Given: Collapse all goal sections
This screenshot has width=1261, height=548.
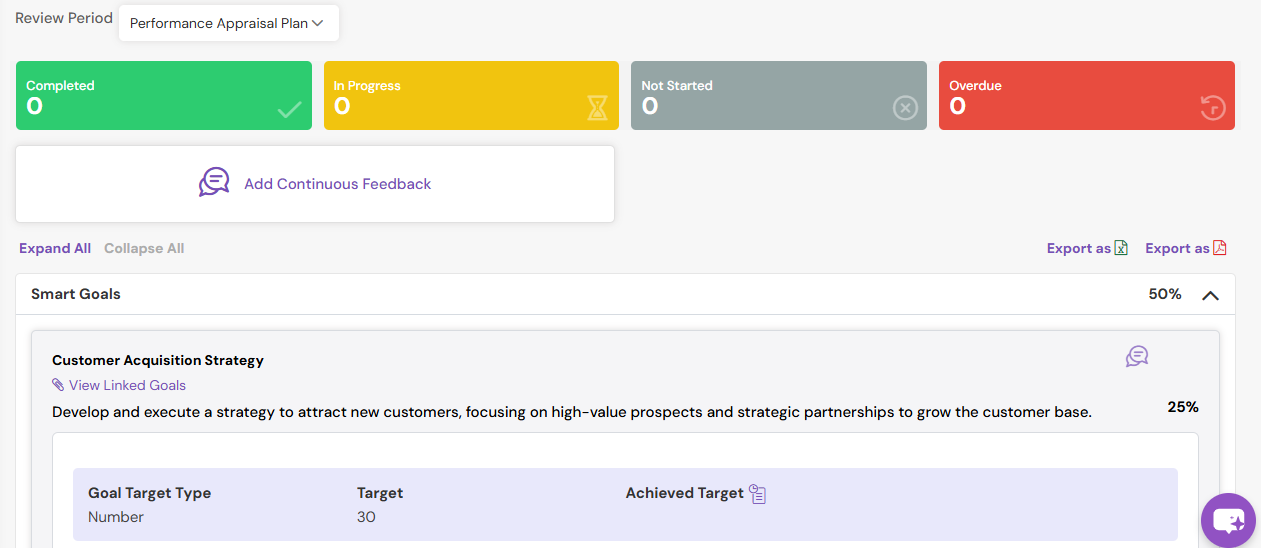Looking at the screenshot, I should 144,248.
